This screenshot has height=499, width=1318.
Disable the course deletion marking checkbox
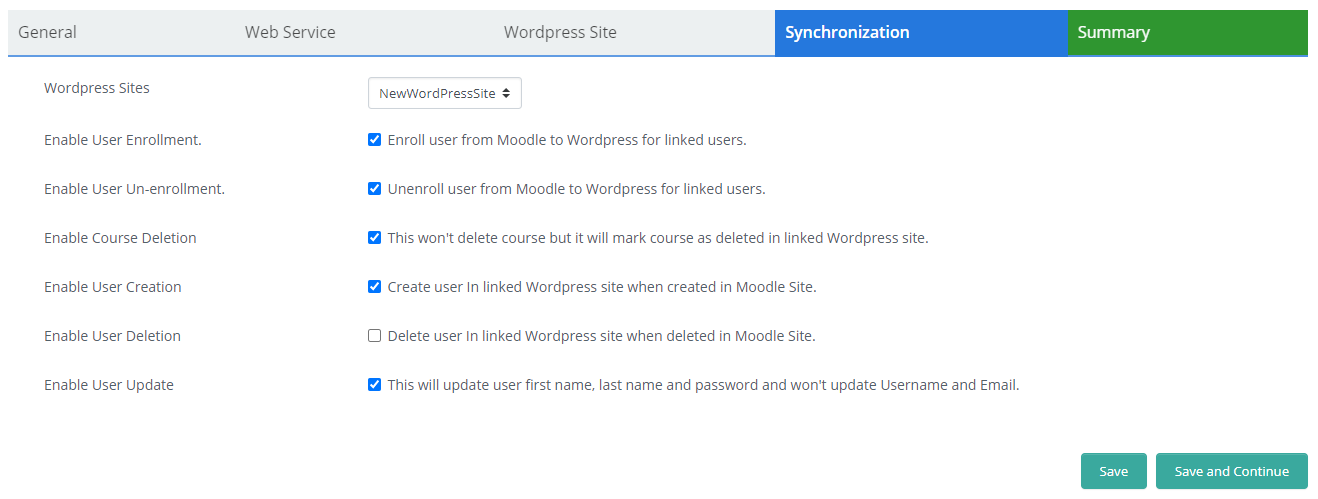(375, 238)
